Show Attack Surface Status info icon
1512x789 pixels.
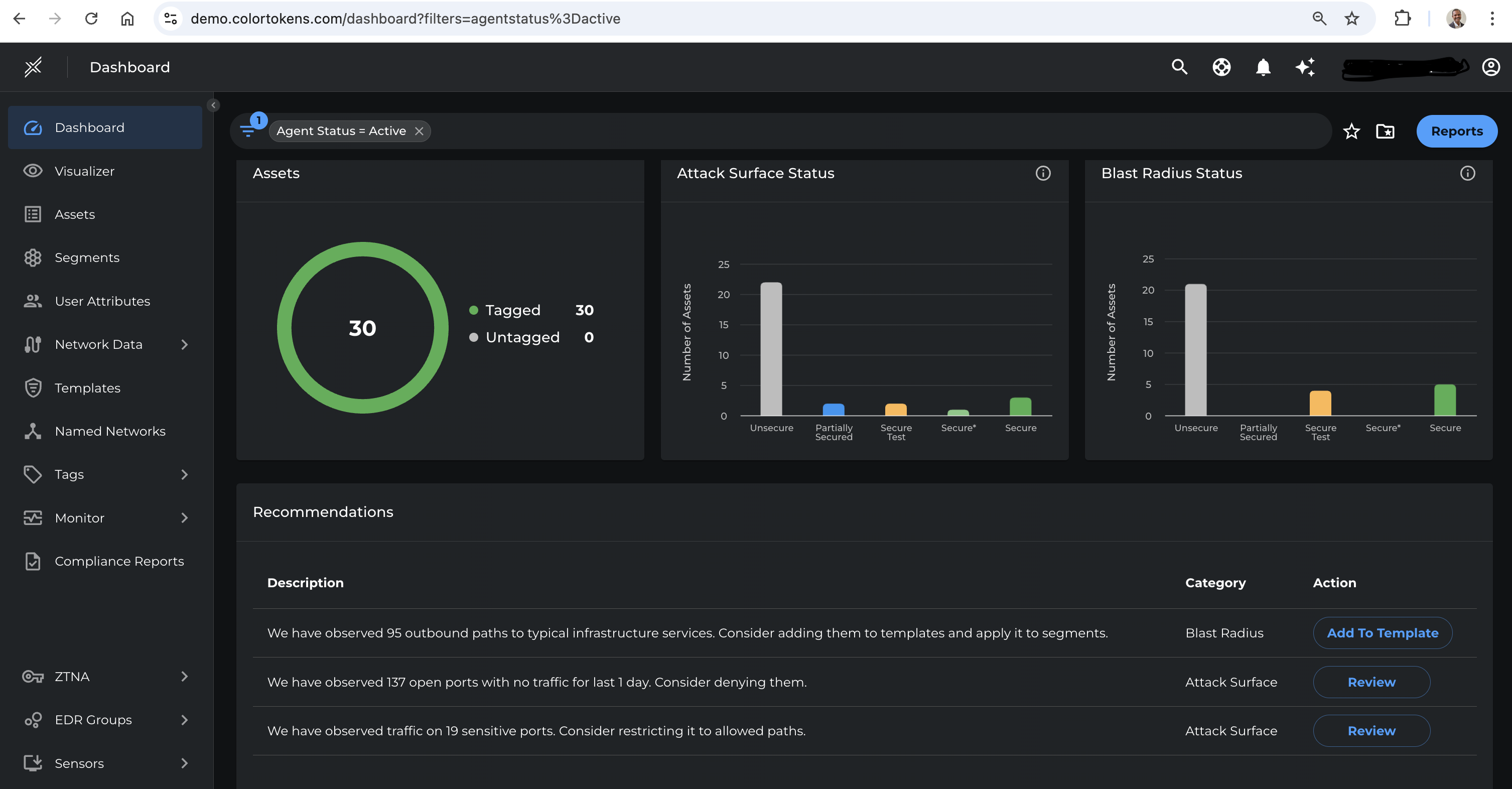[x=1042, y=173]
